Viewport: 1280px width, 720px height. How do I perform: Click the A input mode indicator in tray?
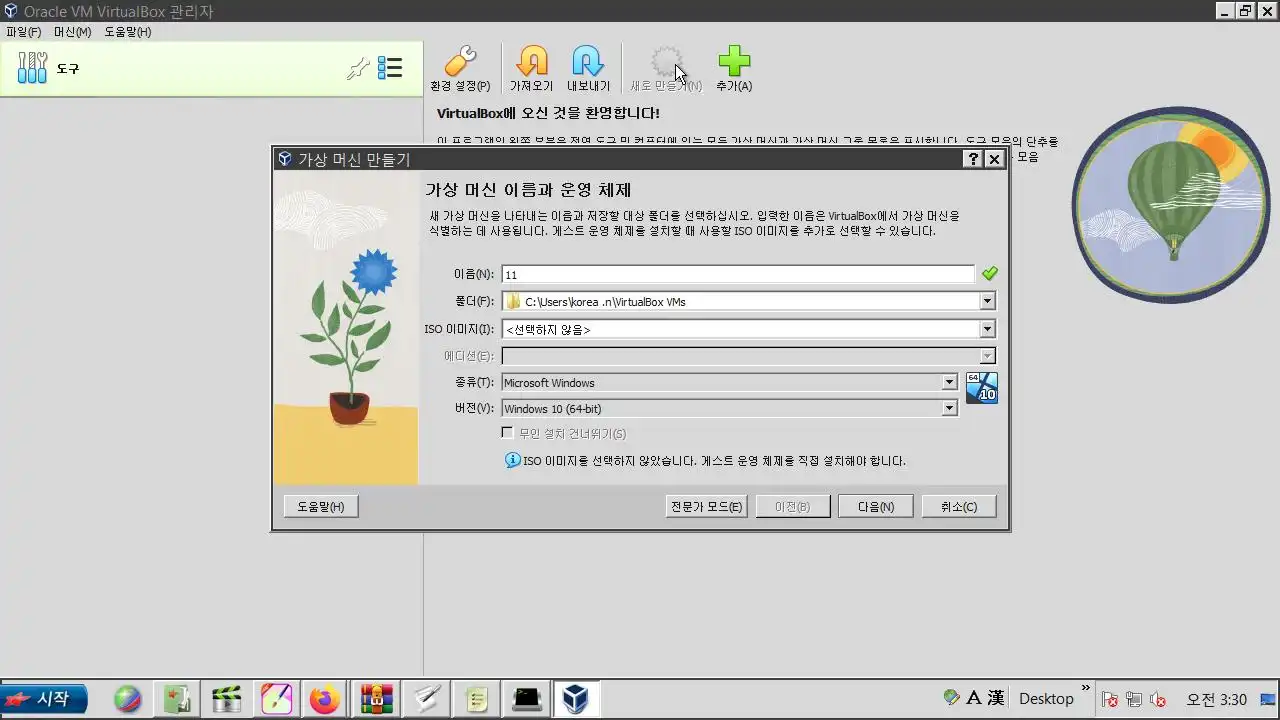(974, 698)
